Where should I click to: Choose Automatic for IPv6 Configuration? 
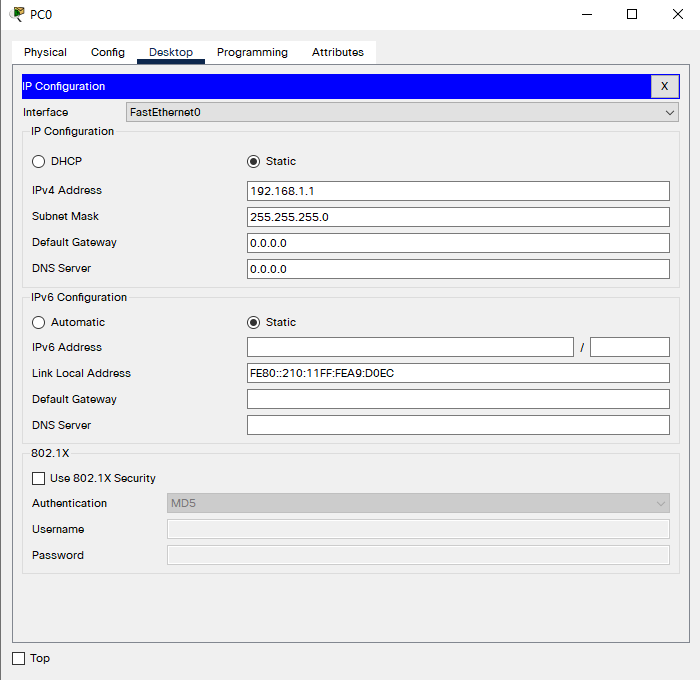(x=40, y=322)
